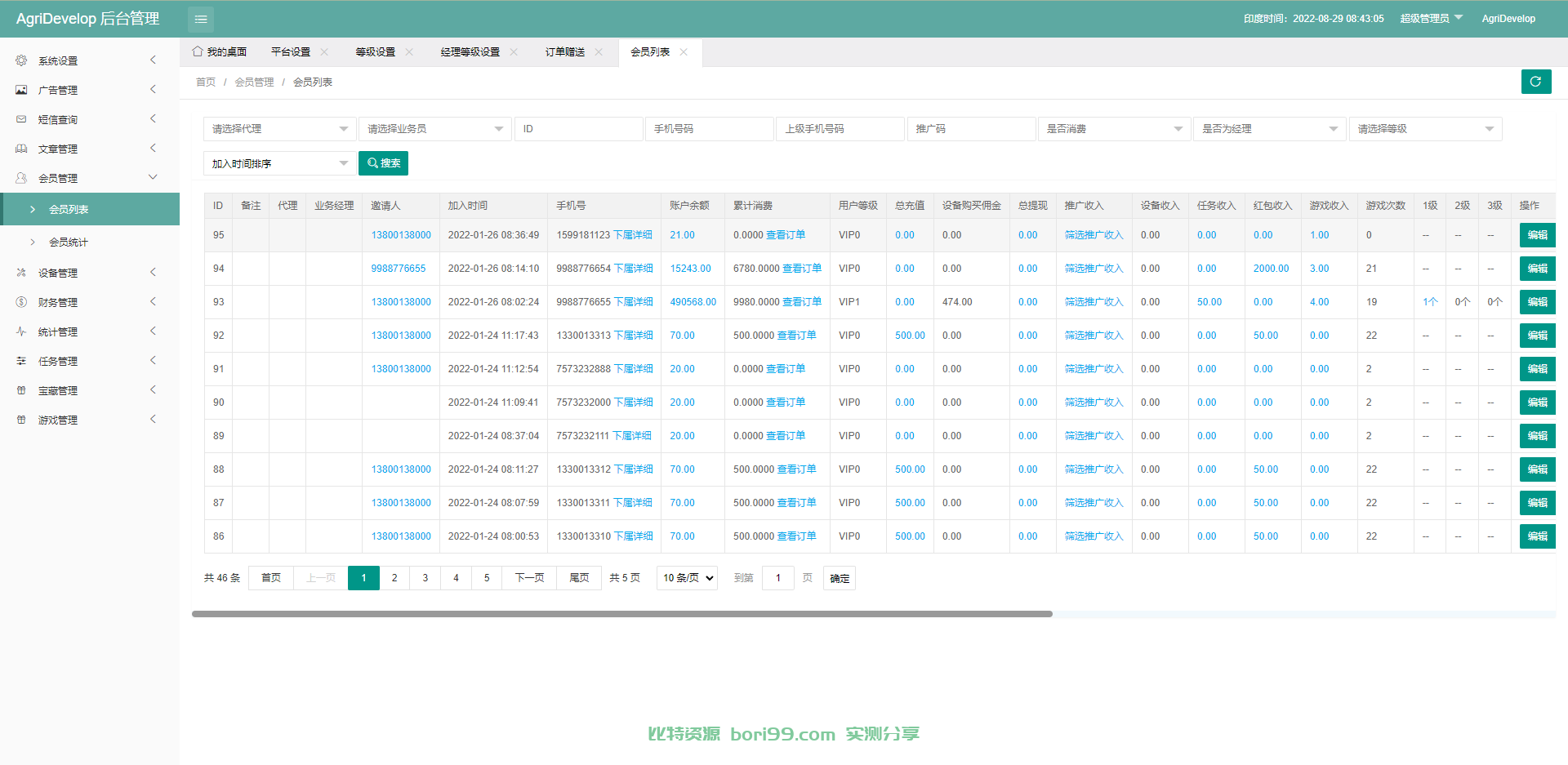Click the home icon on 我的桌面 tab

pos(198,51)
